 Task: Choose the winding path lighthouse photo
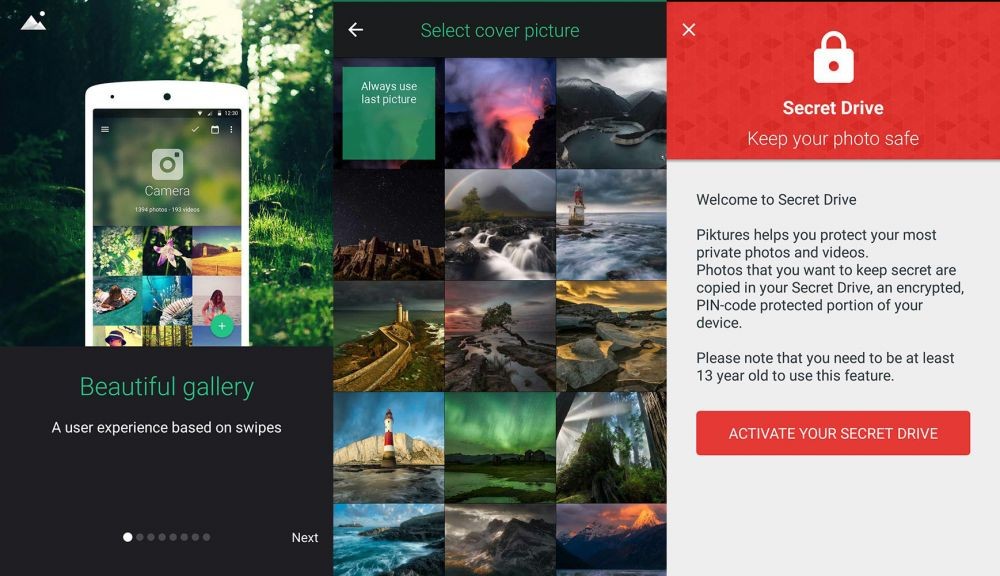pos(388,336)
